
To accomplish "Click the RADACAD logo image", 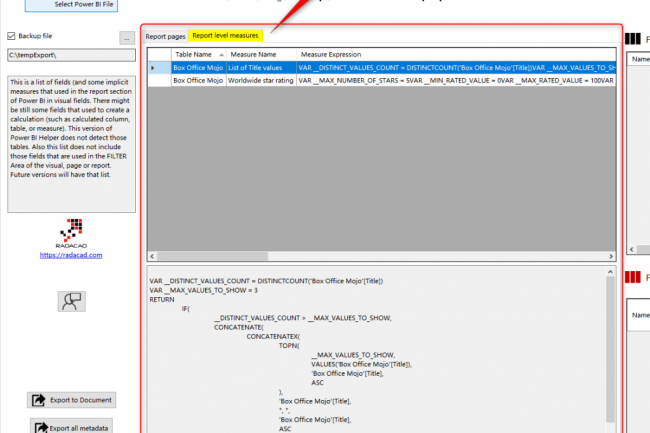I will click(71, 233).
